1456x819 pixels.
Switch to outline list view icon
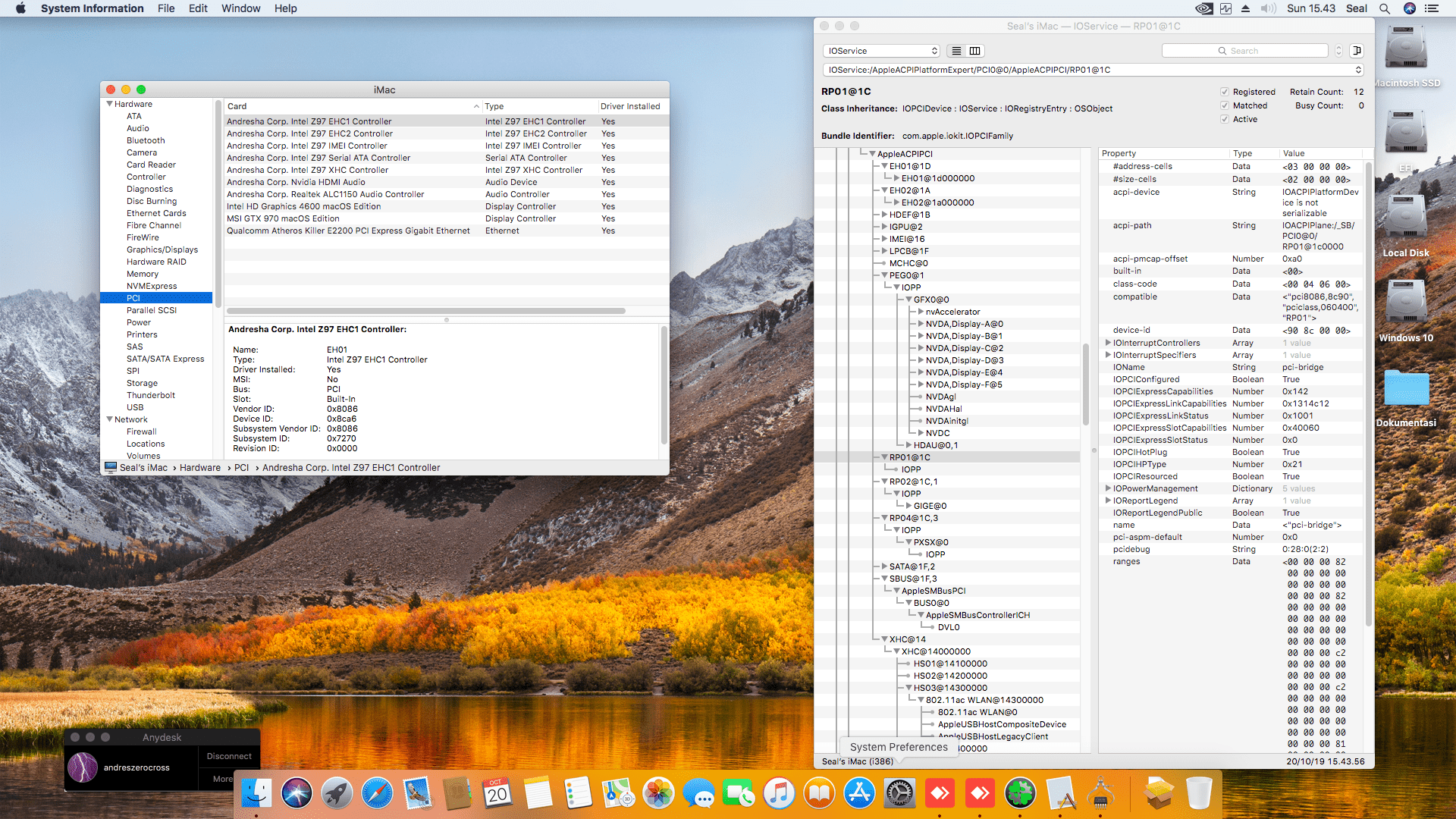[956, 51]
